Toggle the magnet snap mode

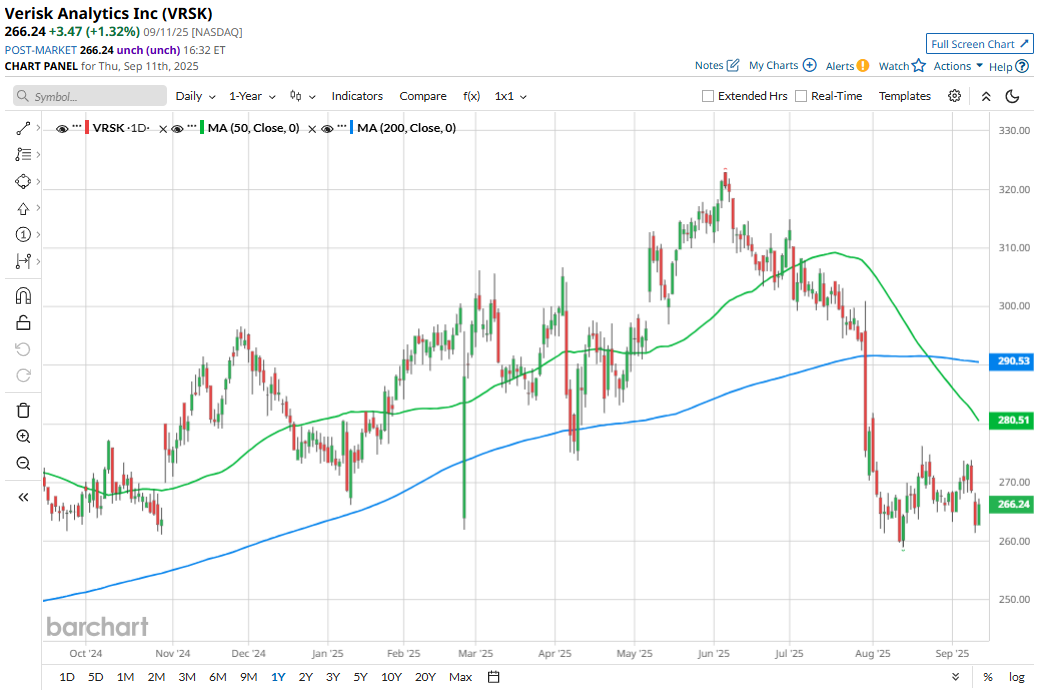23,295
